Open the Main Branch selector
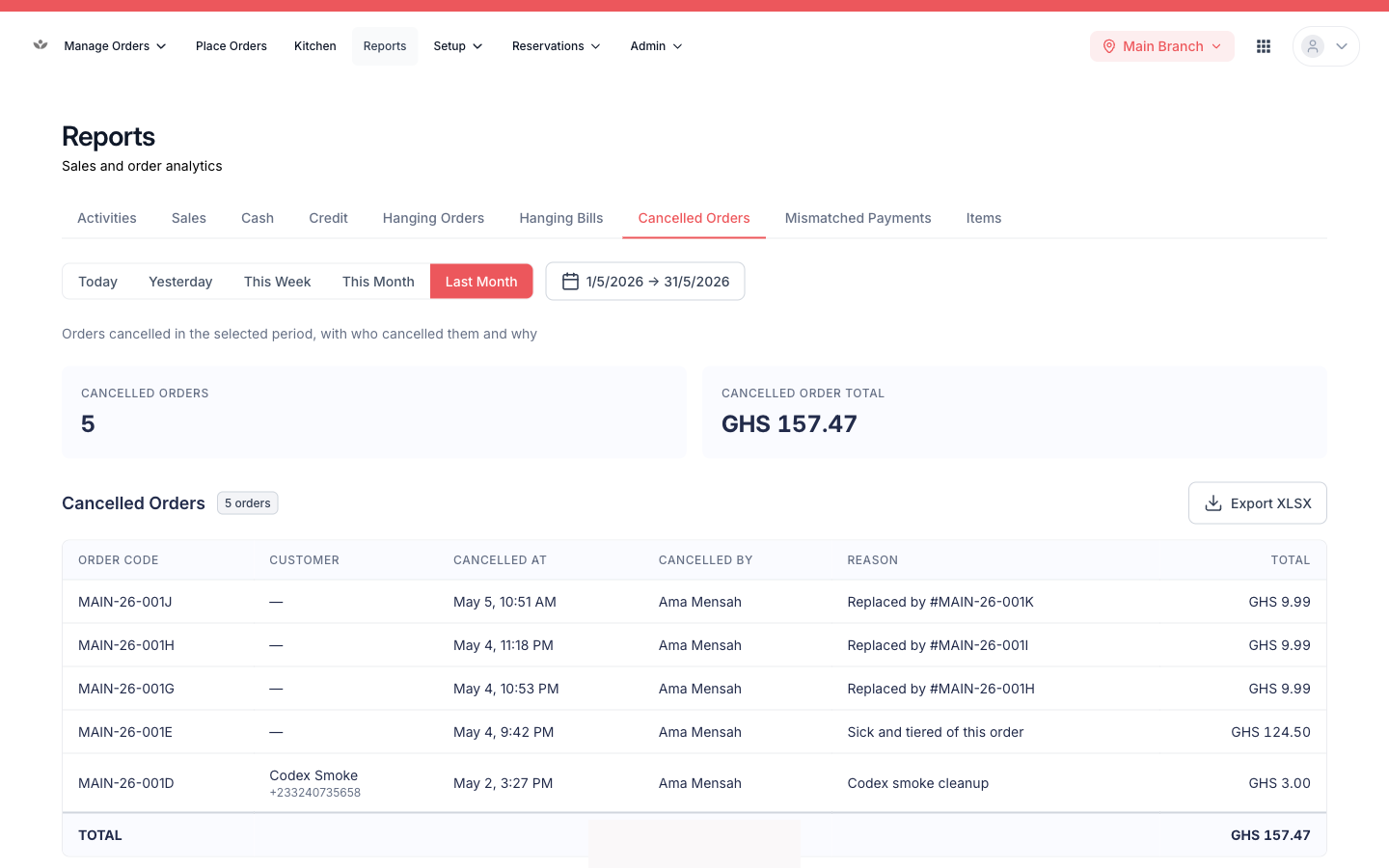The width and height of the screenshot is (1389, 868). point(1162,46)
